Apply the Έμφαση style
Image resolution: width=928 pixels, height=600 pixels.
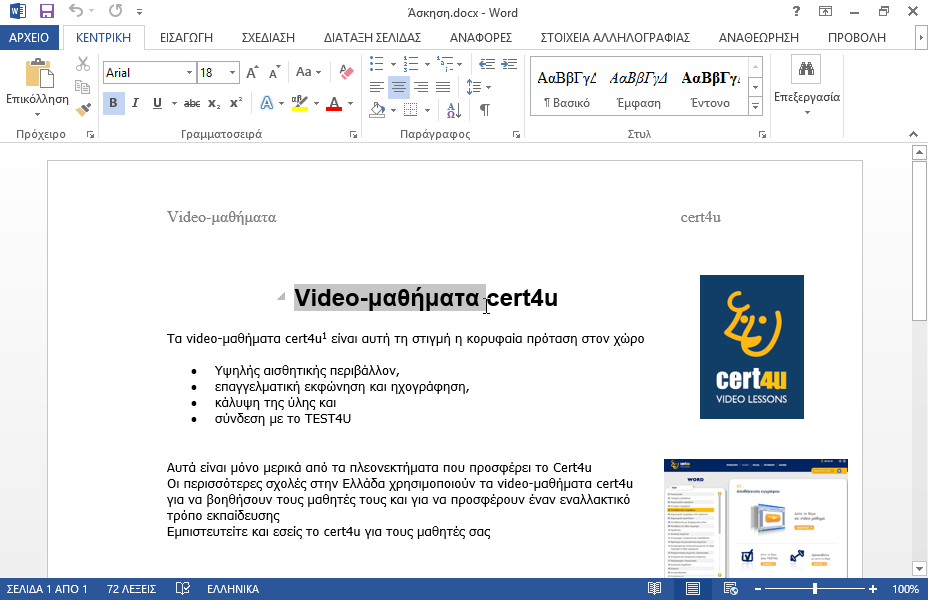click(638, 88)
